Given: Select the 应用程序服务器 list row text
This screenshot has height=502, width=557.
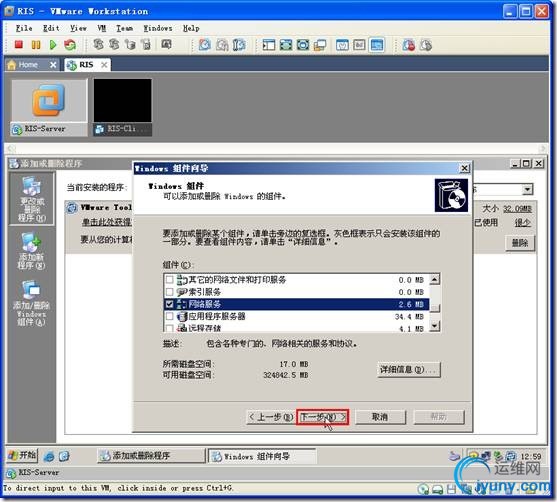Looking at the screenshot, I should [217, 316].
